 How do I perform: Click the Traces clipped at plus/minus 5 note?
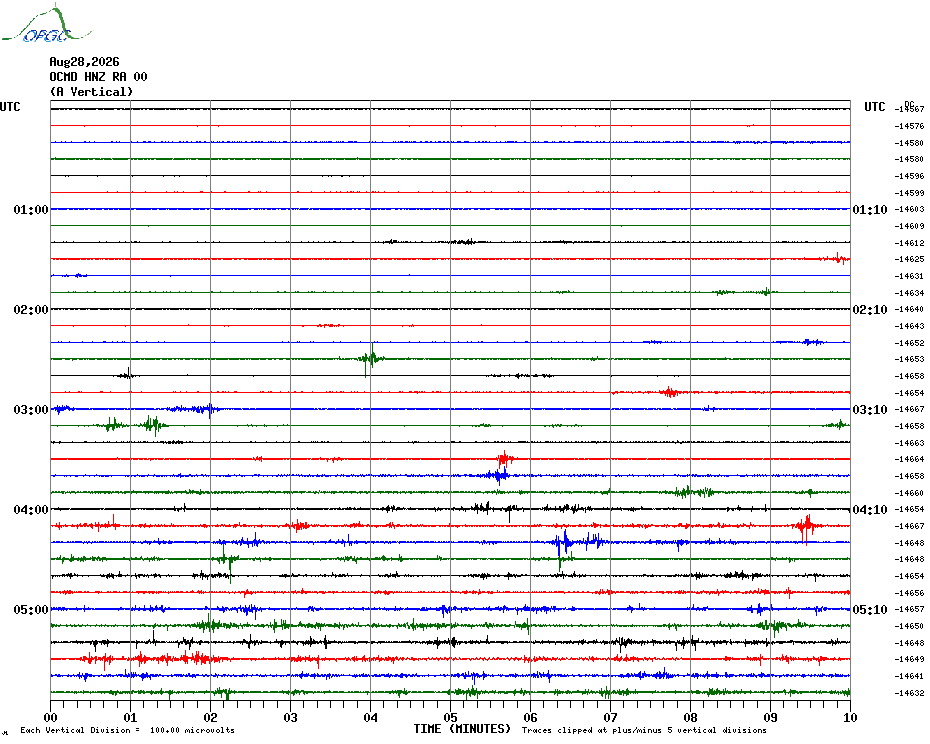[x=644, y=730]
